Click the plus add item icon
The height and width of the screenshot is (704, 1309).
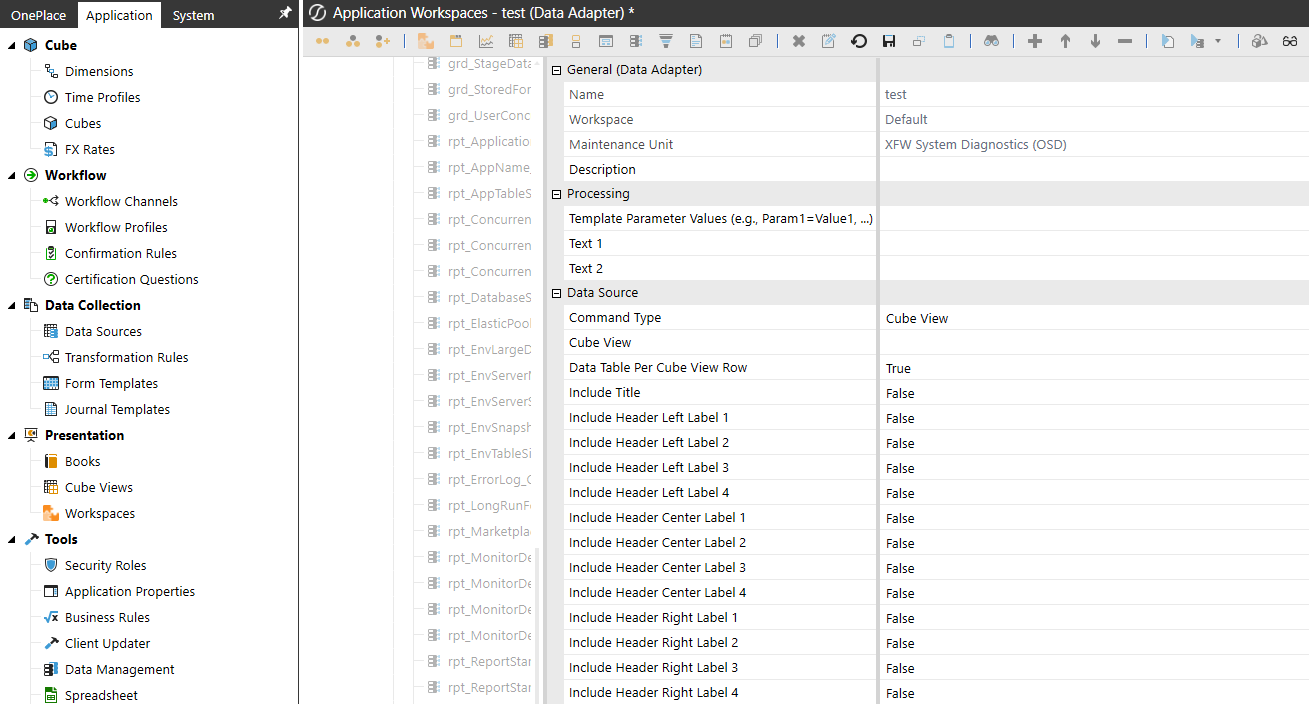1035,41
